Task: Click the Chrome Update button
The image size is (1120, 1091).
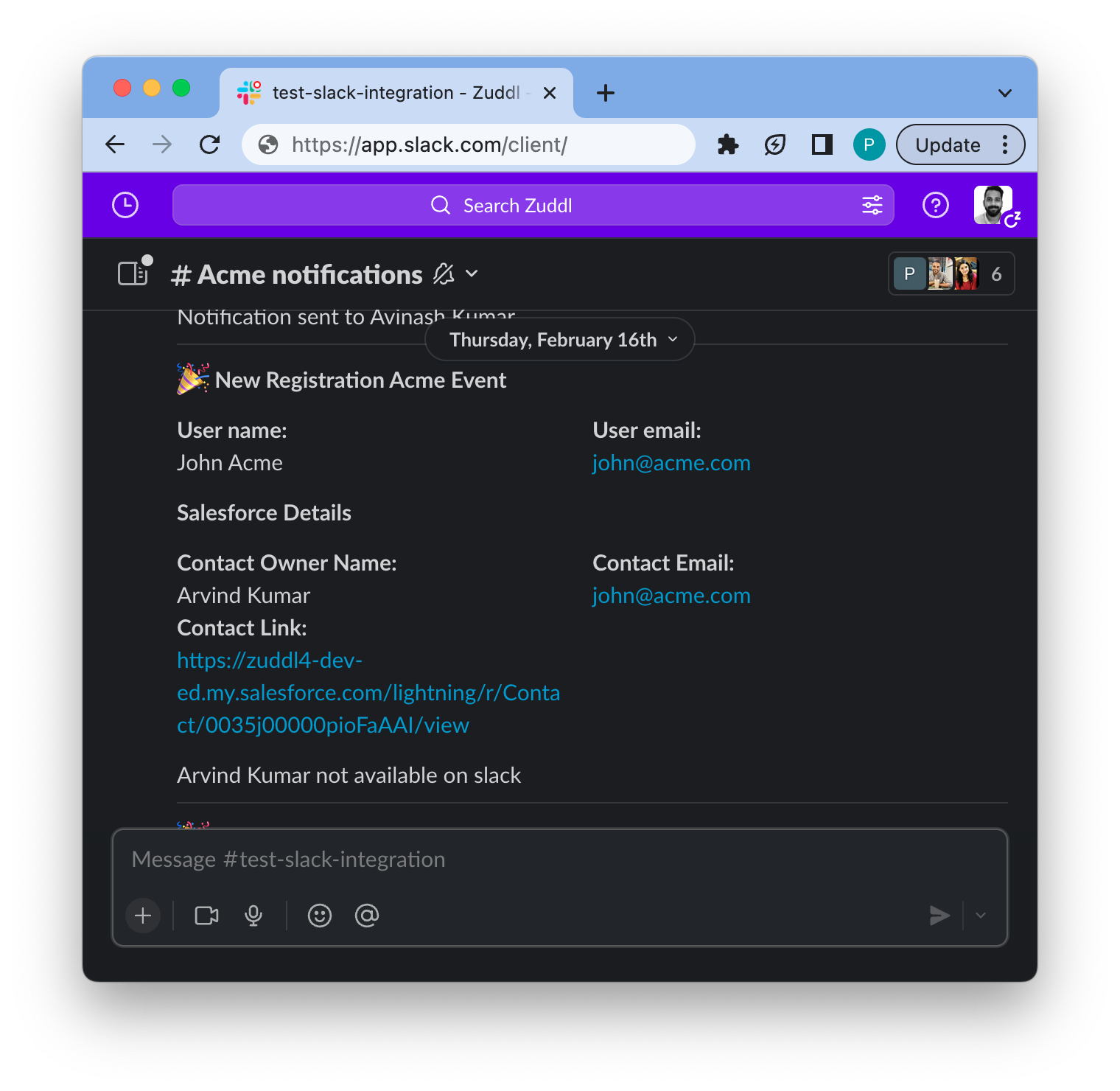Action: click(960, 144)
